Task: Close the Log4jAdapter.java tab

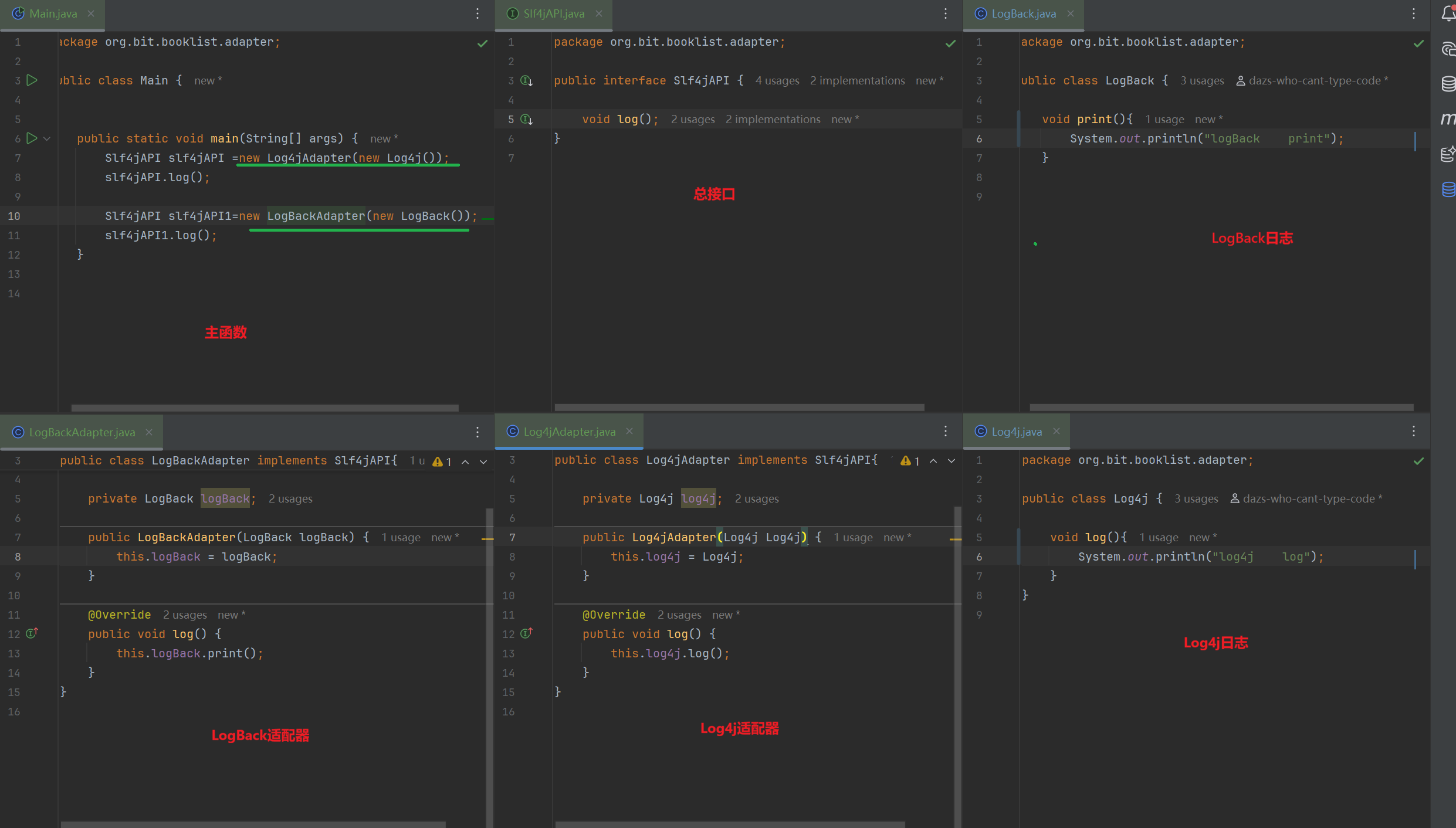Action: point(629,432)
